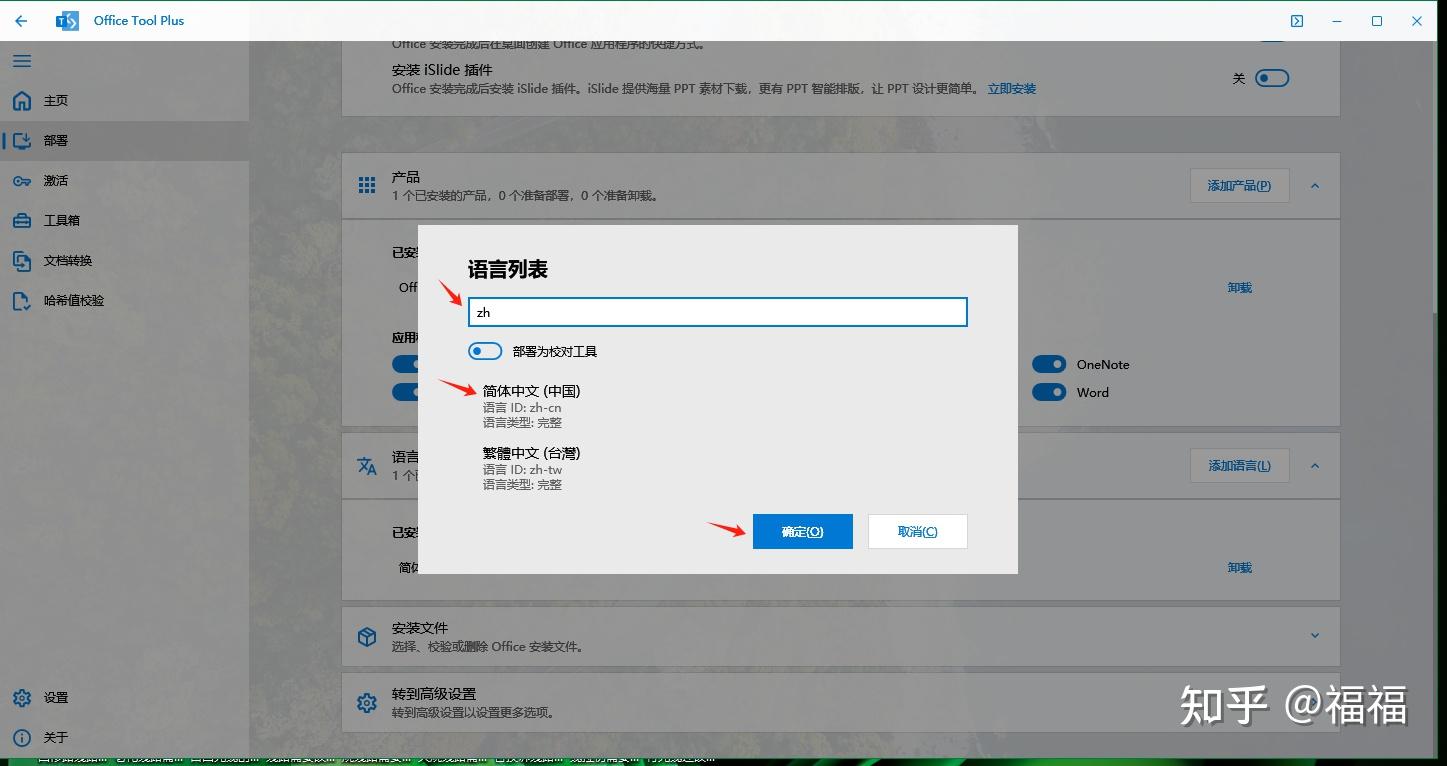Screen dimensions: 1447x766
Task: Click 卸载 link for installed language
Action: [1240, 568]
